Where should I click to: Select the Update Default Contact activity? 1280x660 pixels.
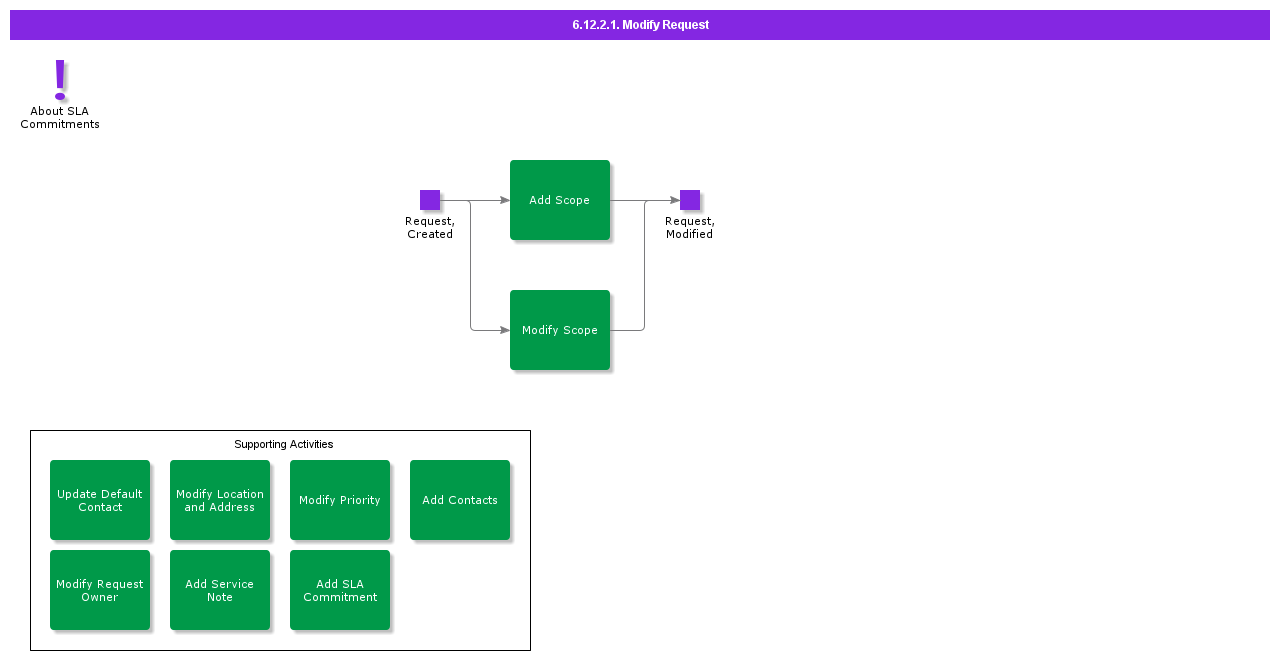tap(100, 500)
